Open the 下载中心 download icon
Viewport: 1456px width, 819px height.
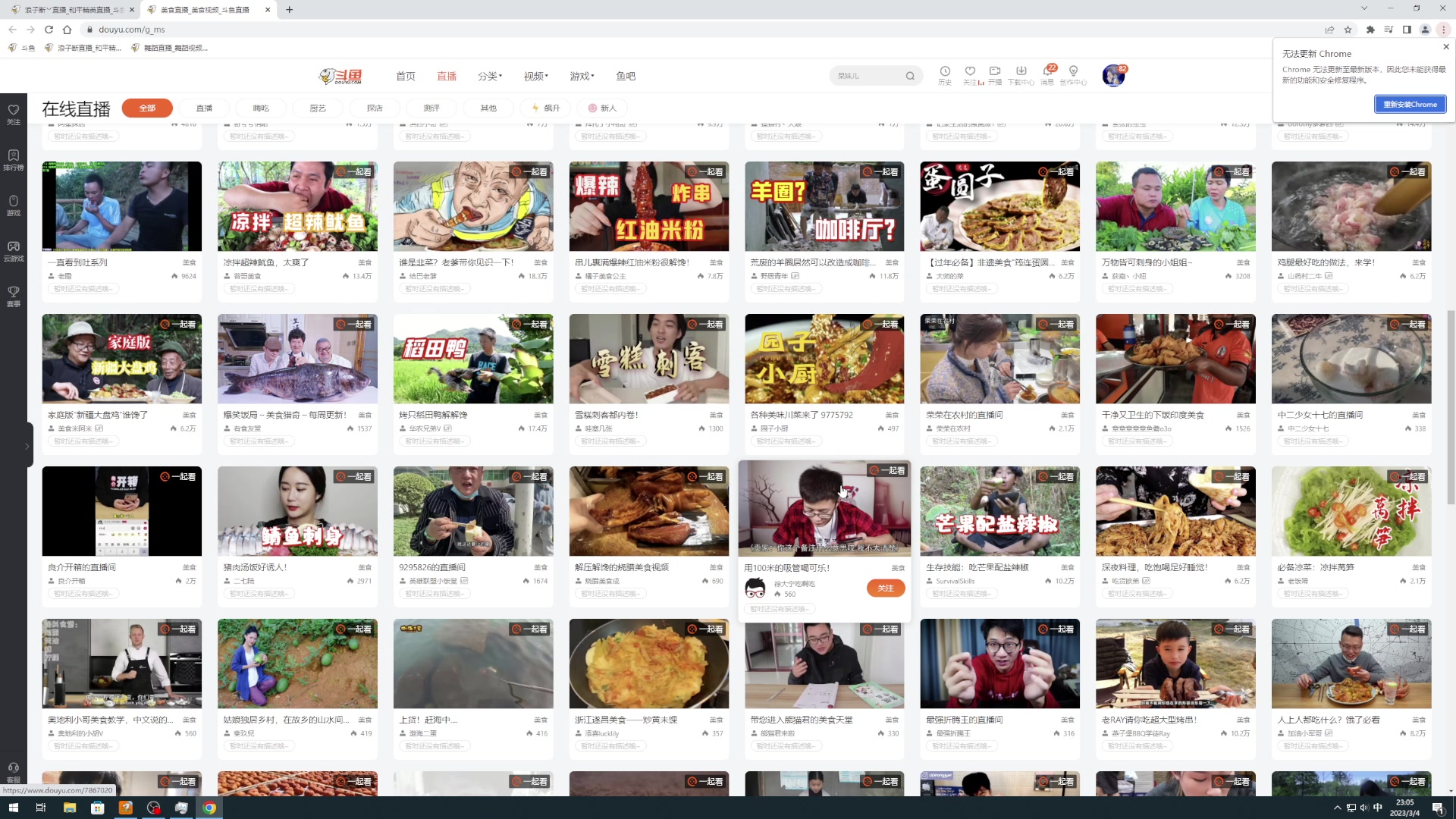click(x=1021, y=75)
